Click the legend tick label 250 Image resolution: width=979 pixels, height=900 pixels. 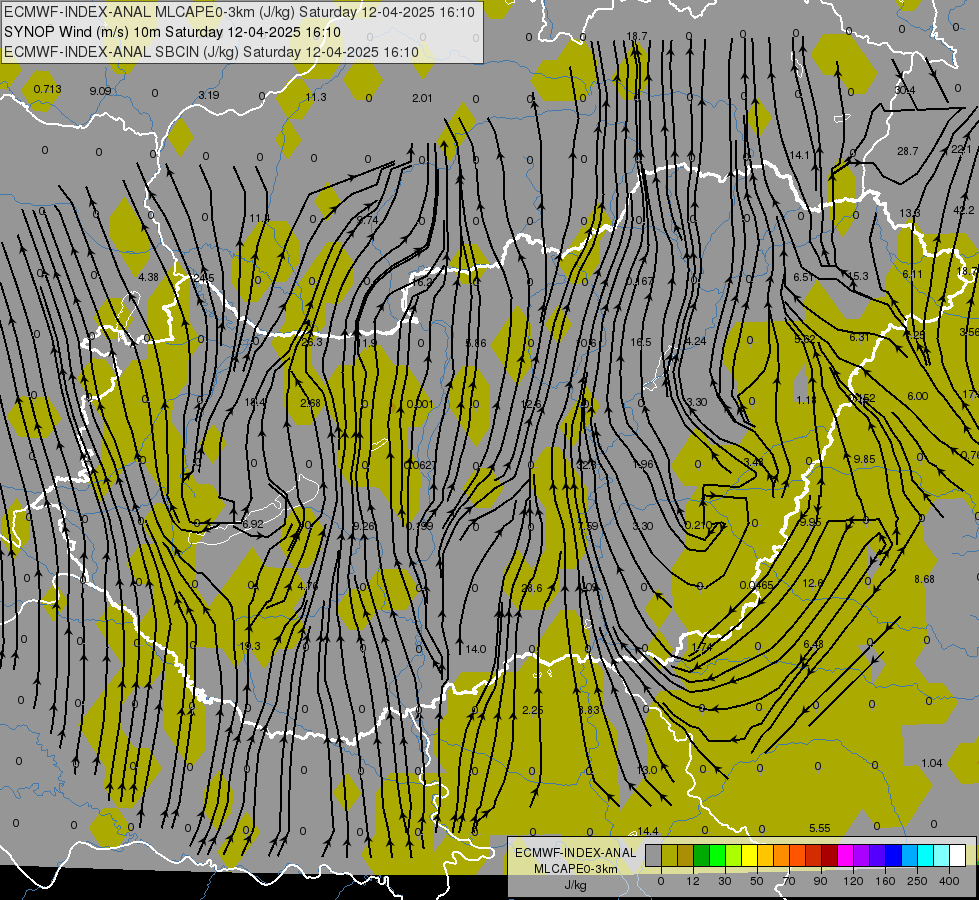(918, 881)
